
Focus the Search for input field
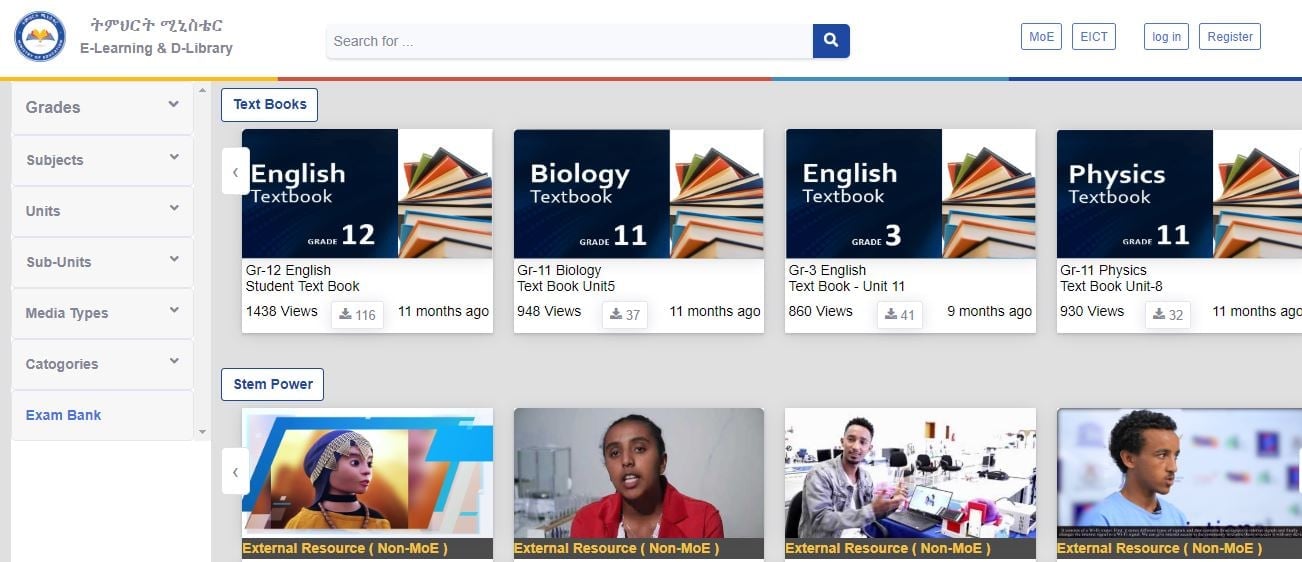point(569,41)
